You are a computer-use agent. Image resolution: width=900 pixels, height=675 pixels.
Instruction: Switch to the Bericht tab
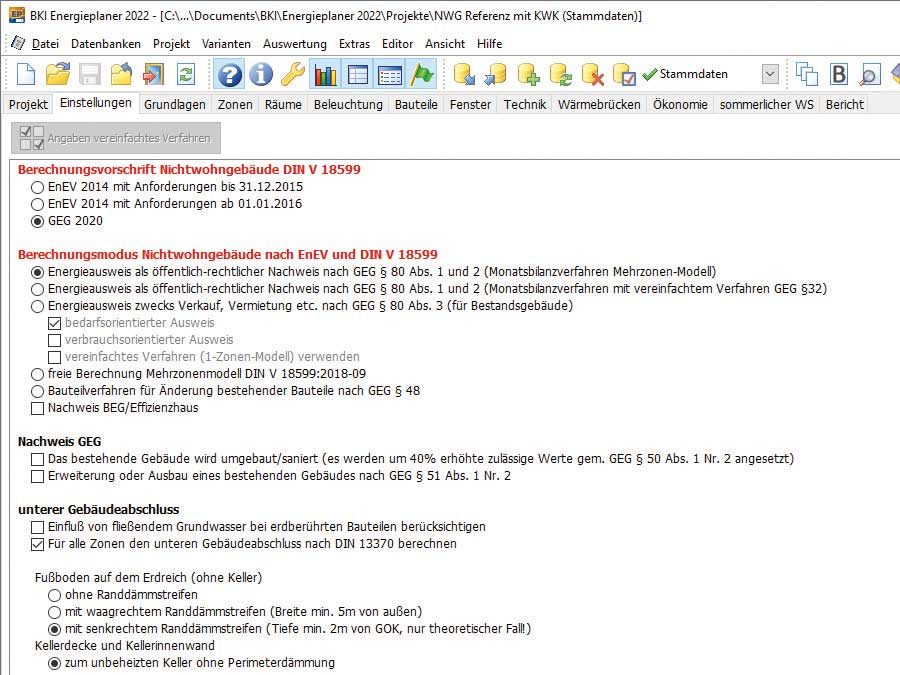[844, 104]
